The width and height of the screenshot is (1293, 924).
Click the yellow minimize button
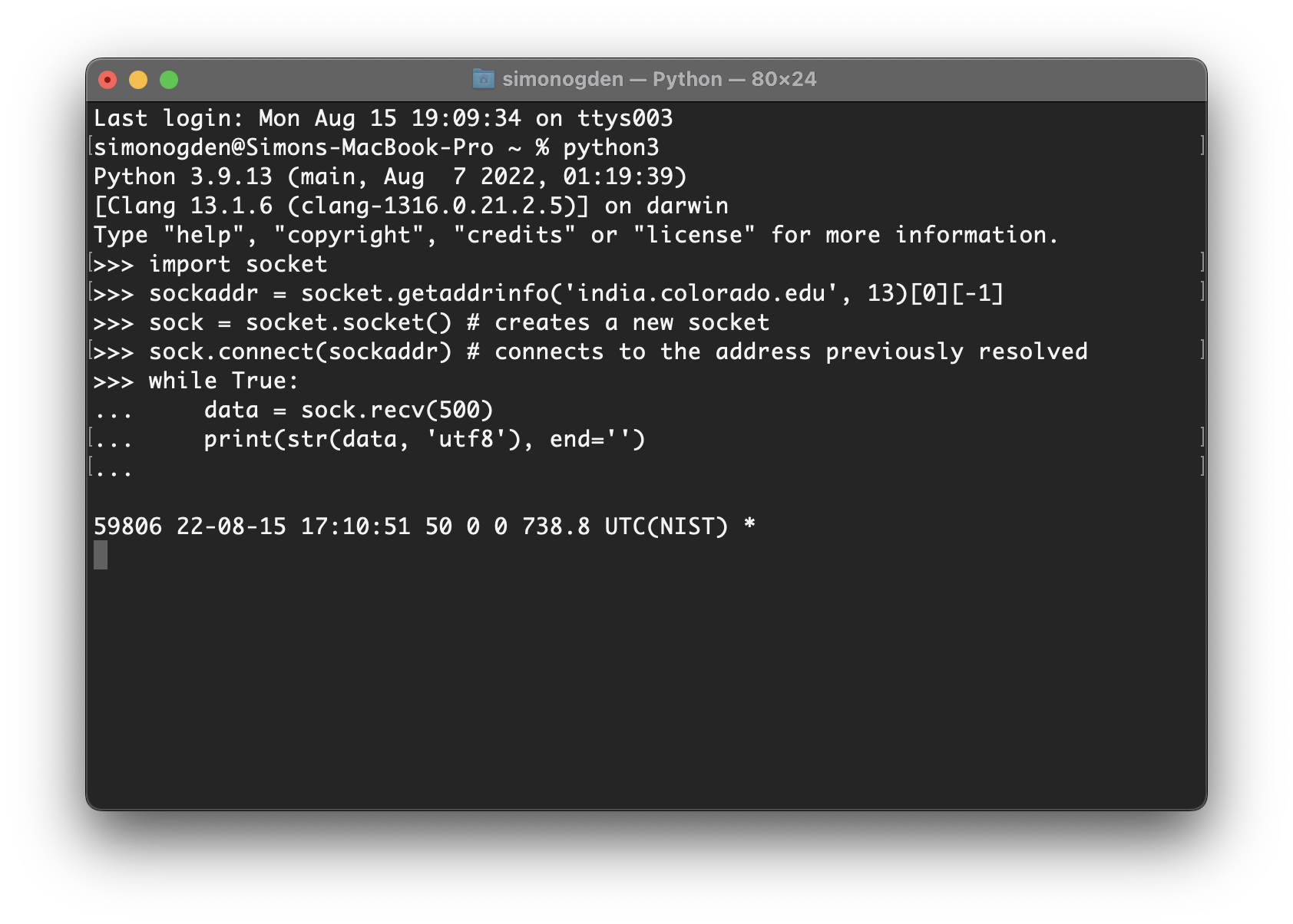[138, 78]
